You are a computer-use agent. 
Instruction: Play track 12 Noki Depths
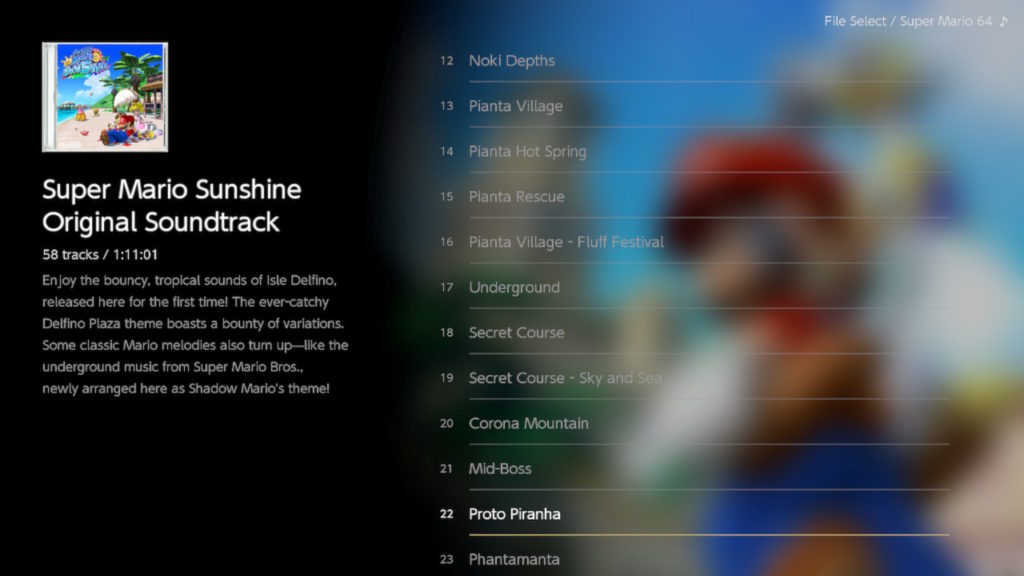pyautogui.click(x=694, y=61)
